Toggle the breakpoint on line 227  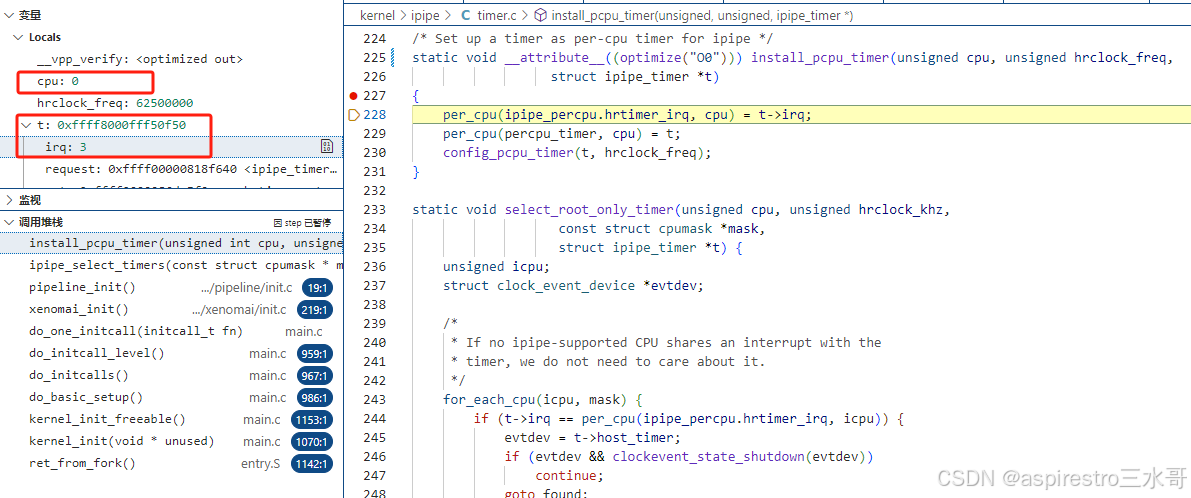tap(353, 96)
